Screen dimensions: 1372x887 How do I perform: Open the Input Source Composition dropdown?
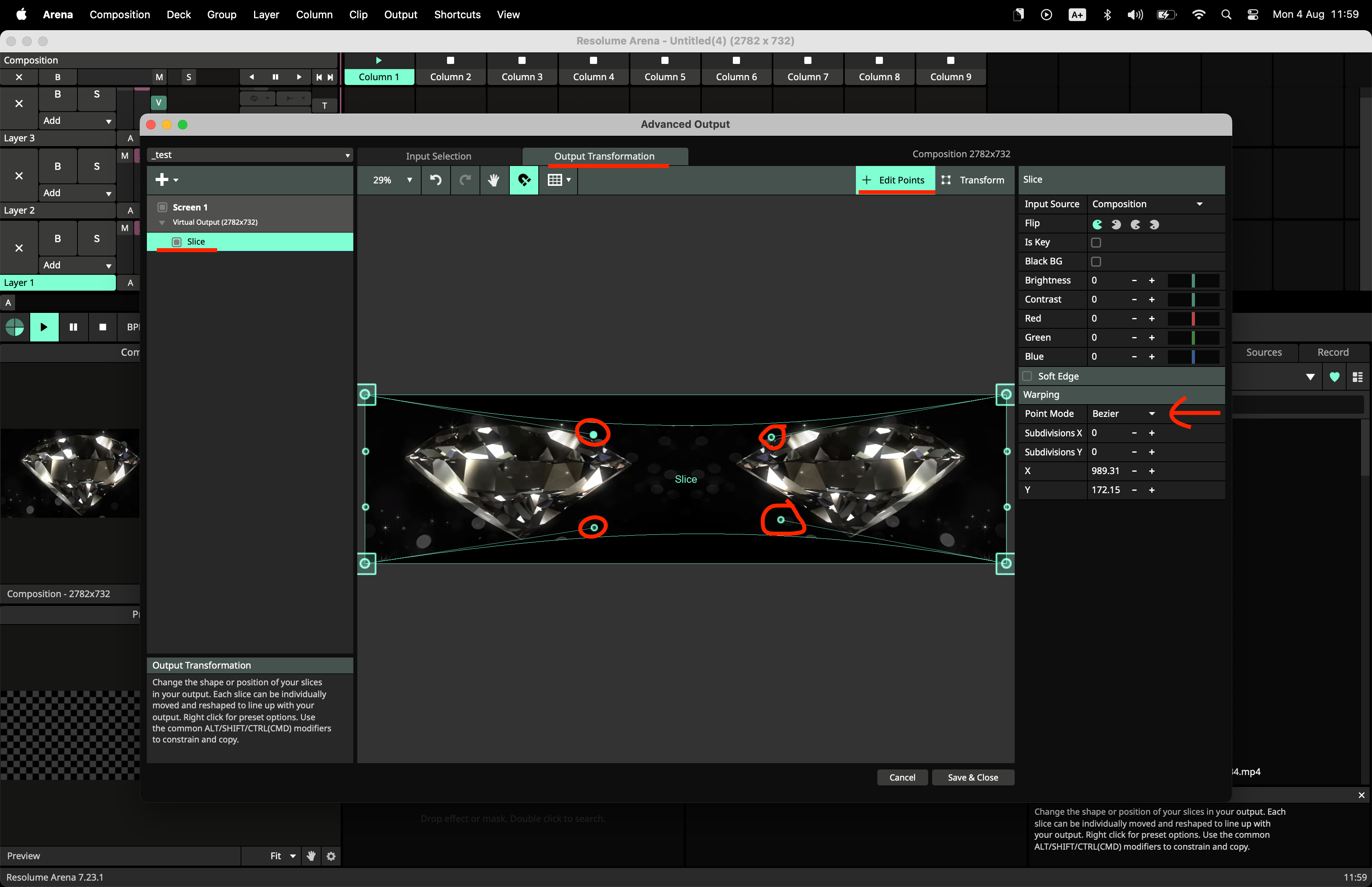coord(1146,204)
